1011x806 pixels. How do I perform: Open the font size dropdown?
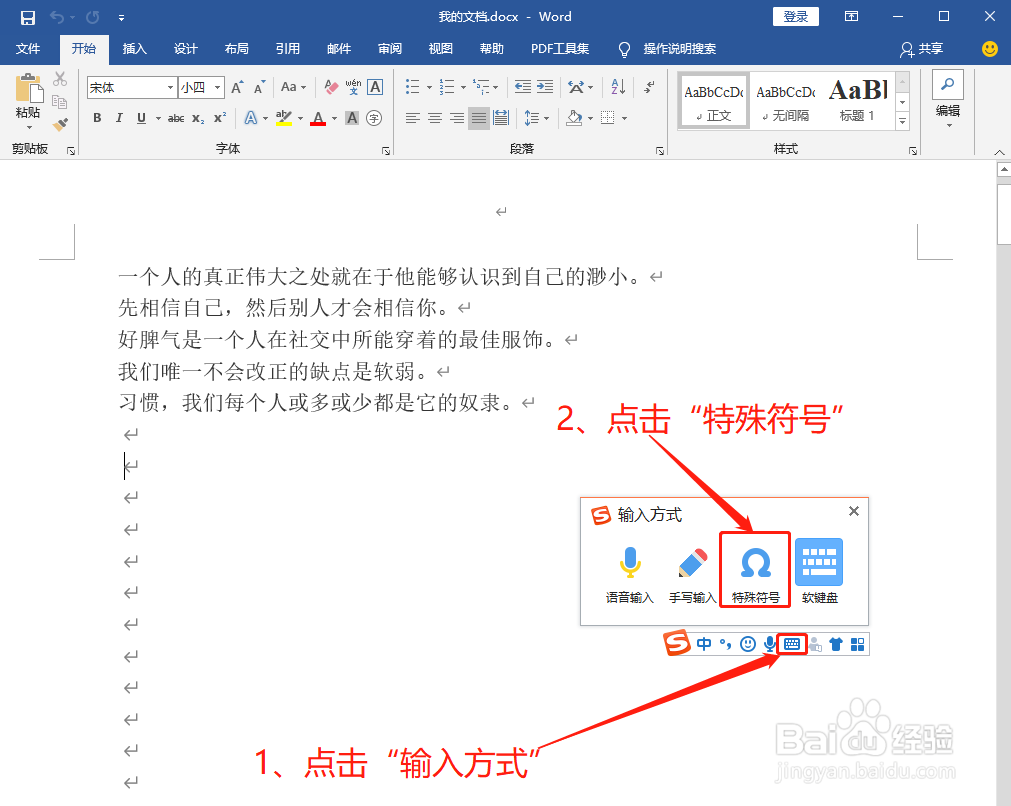coord(216,87)
